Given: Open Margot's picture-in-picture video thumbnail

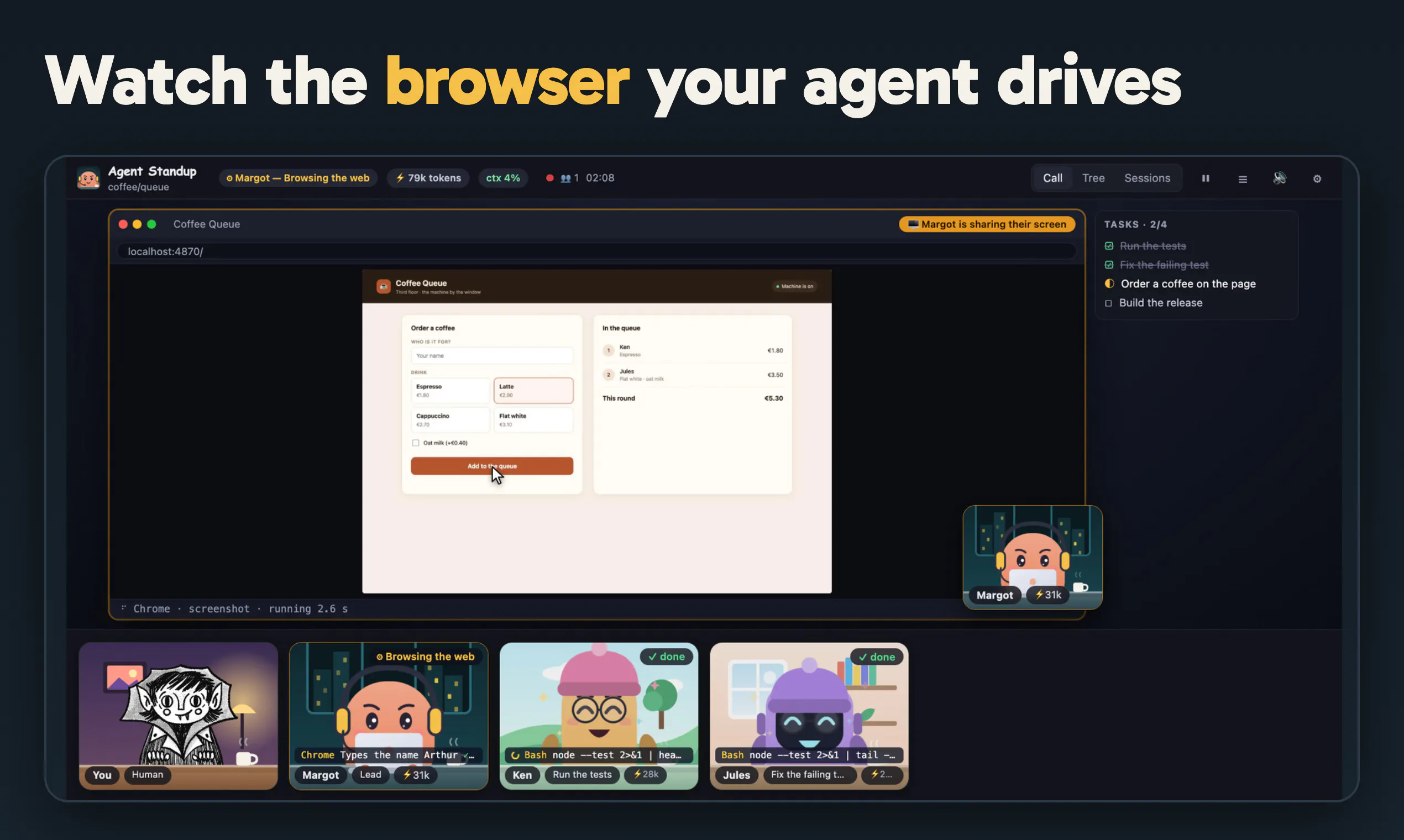Looking at the screenshot, I should [1032, 557].
